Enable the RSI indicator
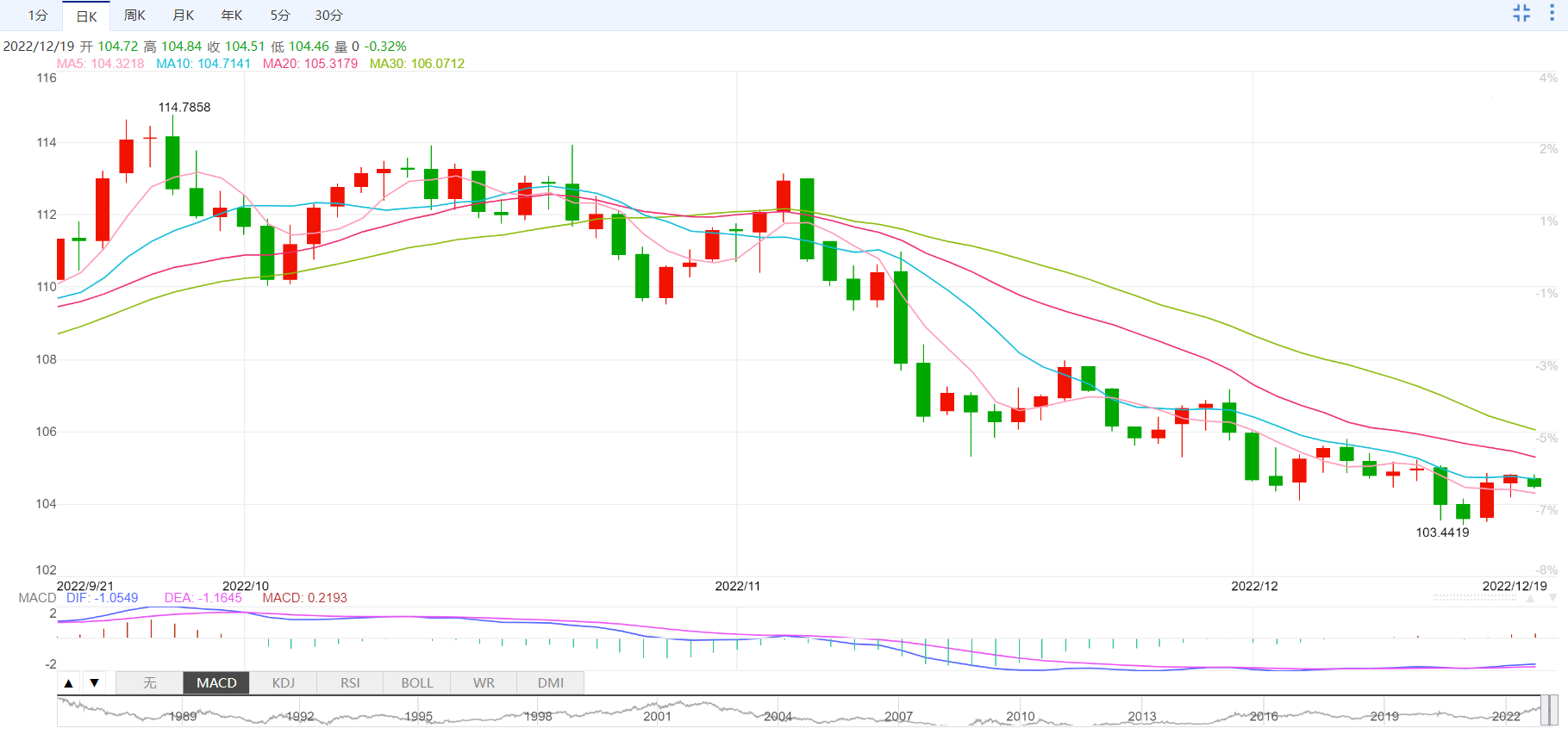 350,683
